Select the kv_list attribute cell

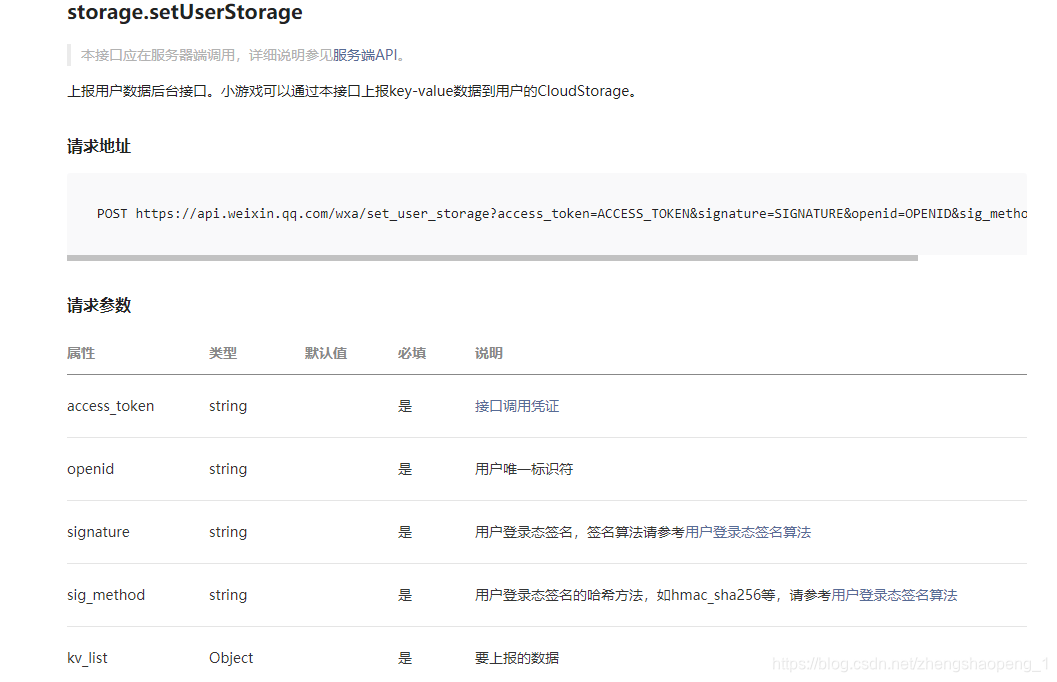[x=87, y=658]
